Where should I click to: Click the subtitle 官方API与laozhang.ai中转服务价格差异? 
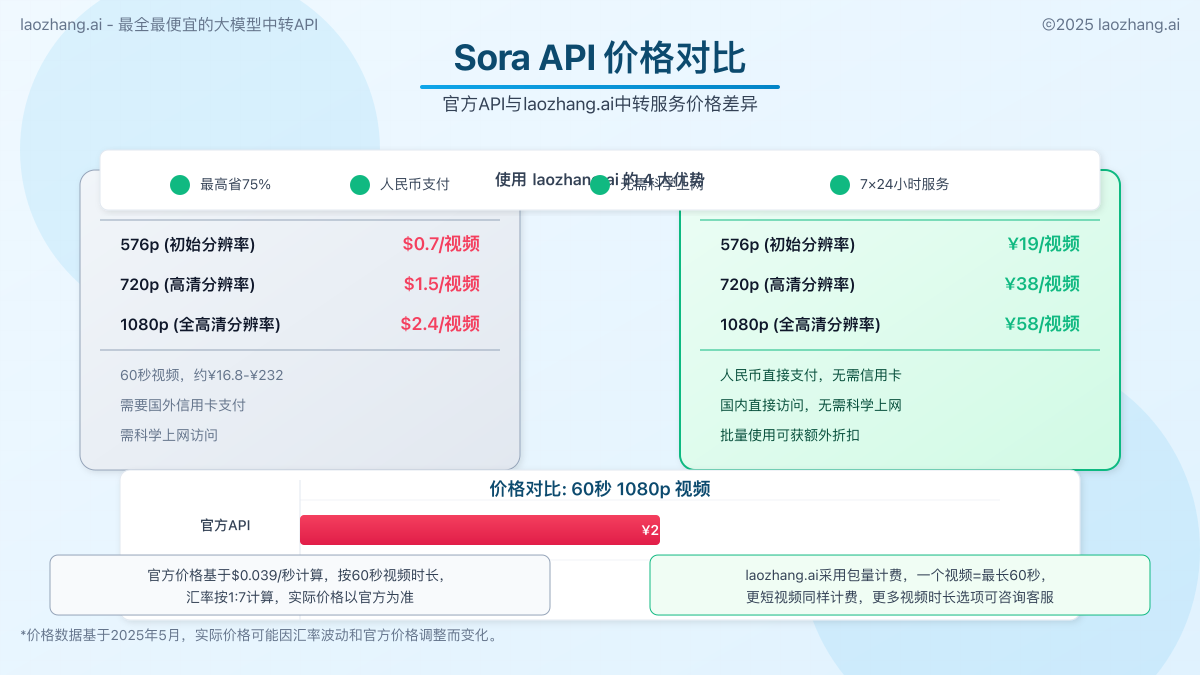600,104
